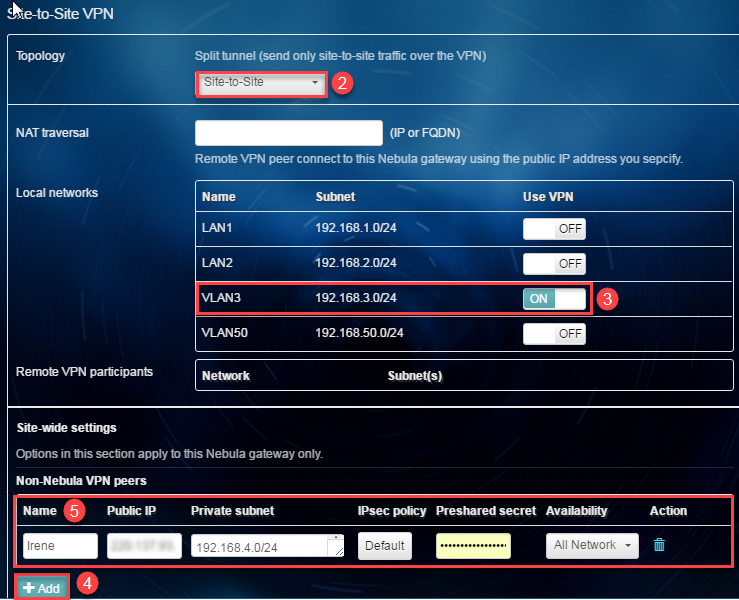This screenshot has width=739, height=600.
Task: Click the NAT traversal input field
Action: point(288,133)
